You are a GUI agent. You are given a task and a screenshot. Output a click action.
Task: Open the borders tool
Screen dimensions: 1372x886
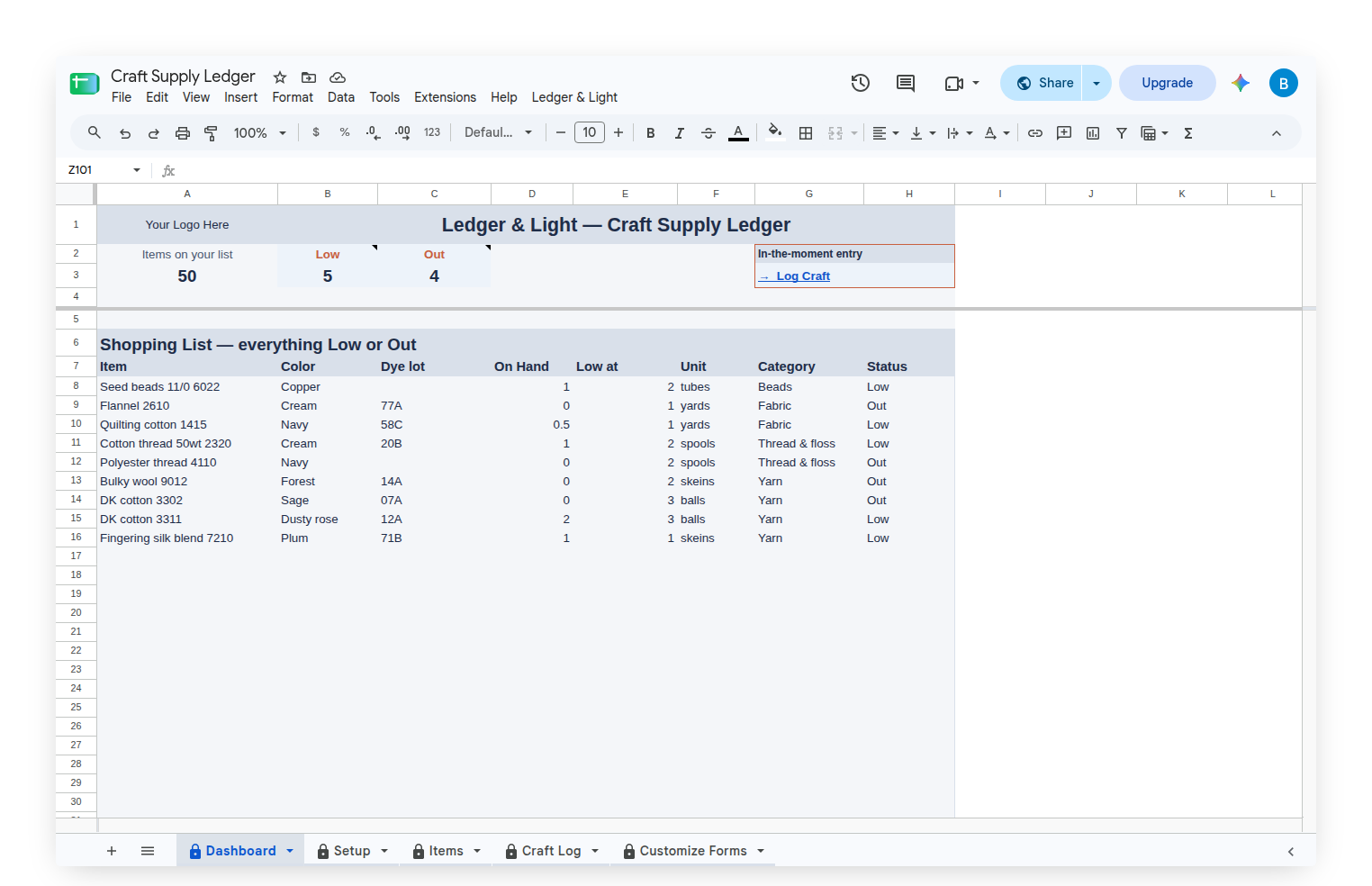click(x=806, y=133)
